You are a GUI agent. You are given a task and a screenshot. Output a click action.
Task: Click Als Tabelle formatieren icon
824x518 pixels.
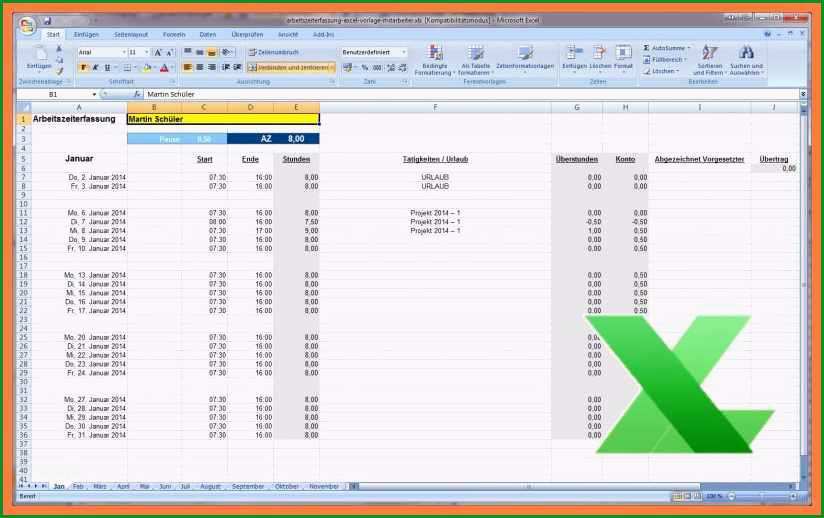click(x=476, y=53)
